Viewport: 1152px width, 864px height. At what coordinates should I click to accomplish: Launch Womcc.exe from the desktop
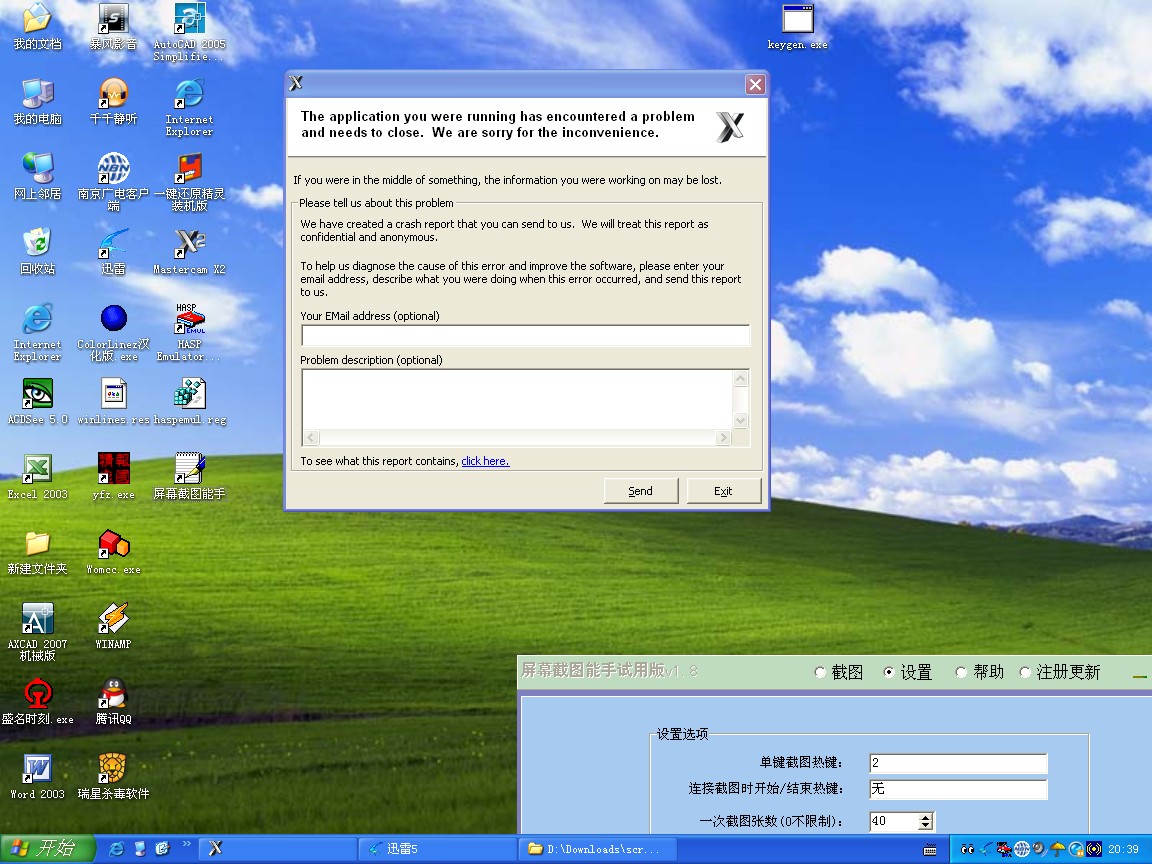pos(113,552)
